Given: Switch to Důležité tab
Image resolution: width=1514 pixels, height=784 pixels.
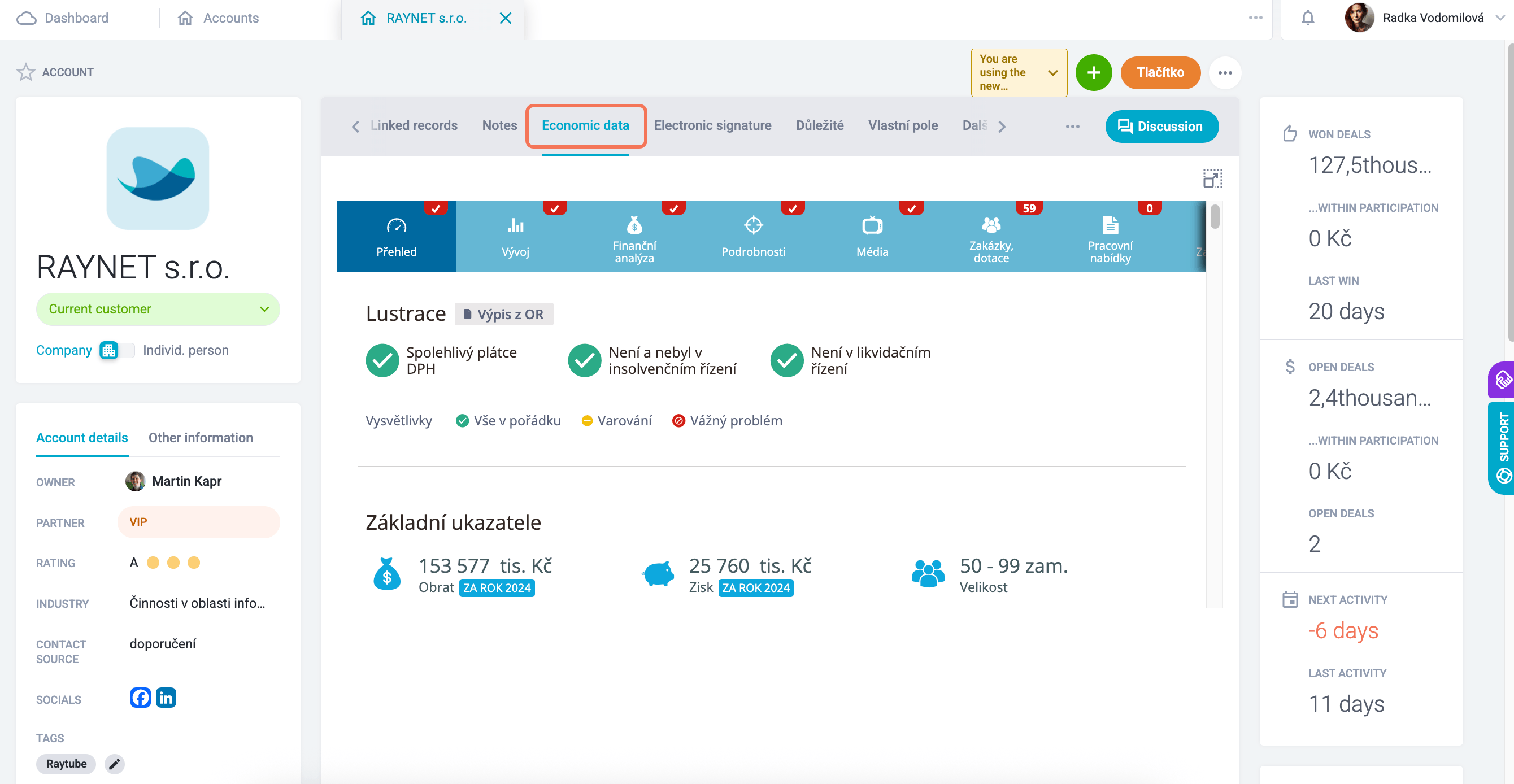Looking at the screenshot, I should 819,125.
